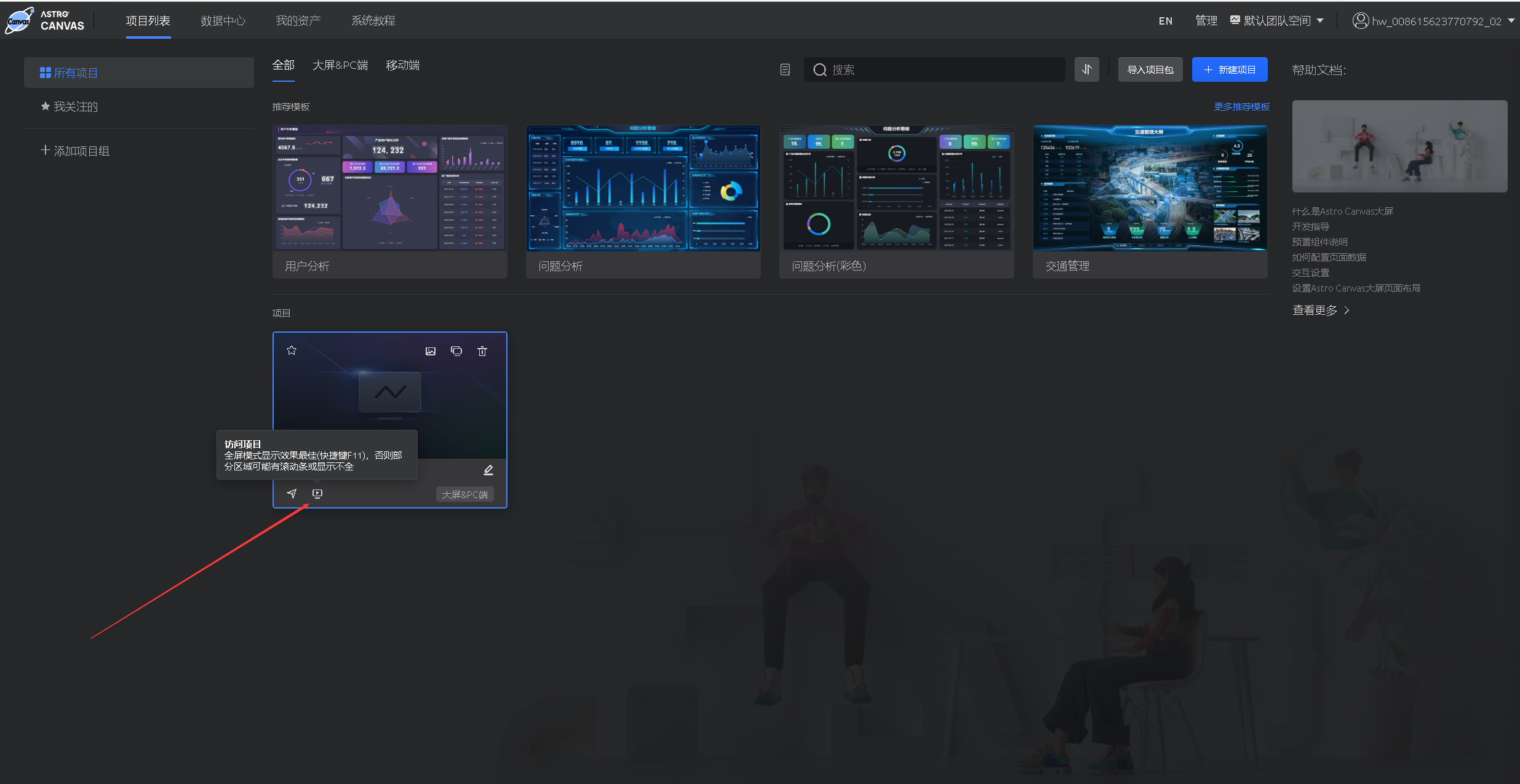This screenshot has height=784, width=1520.
Task: Filter projects by 移动端 tab
Action: (x=402, y=65)
